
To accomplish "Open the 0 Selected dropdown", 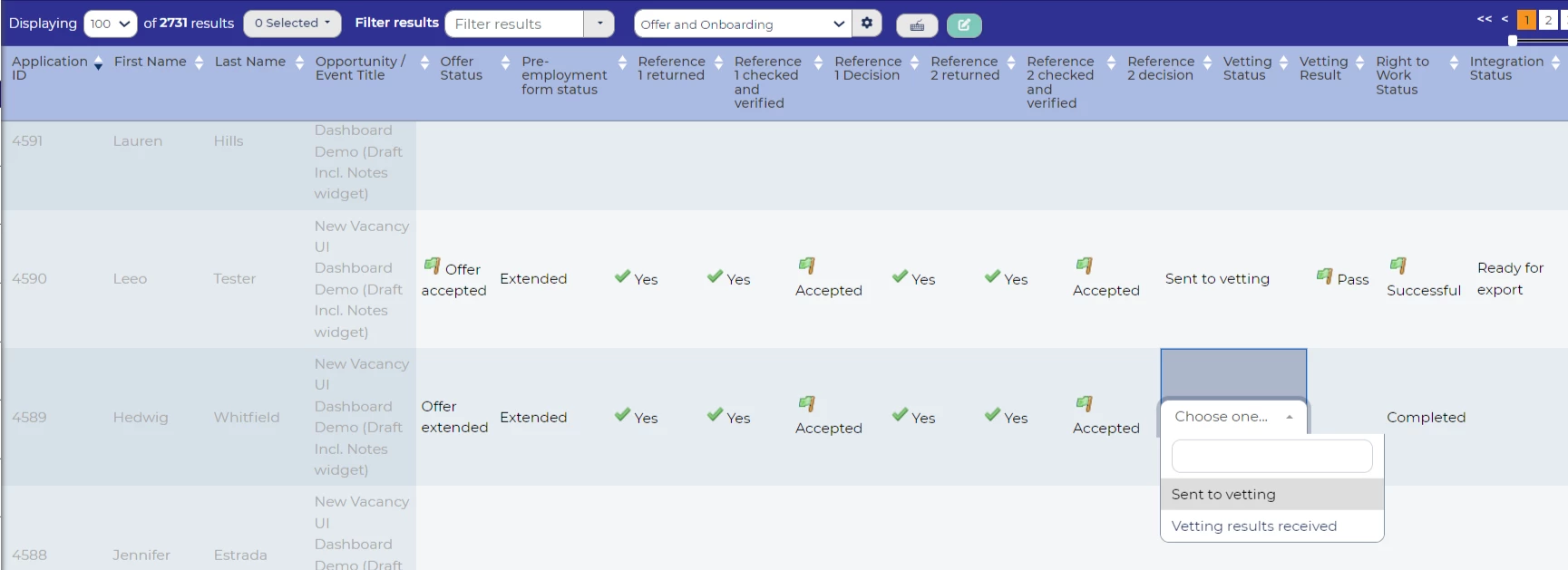I will [x=292, y=24].
